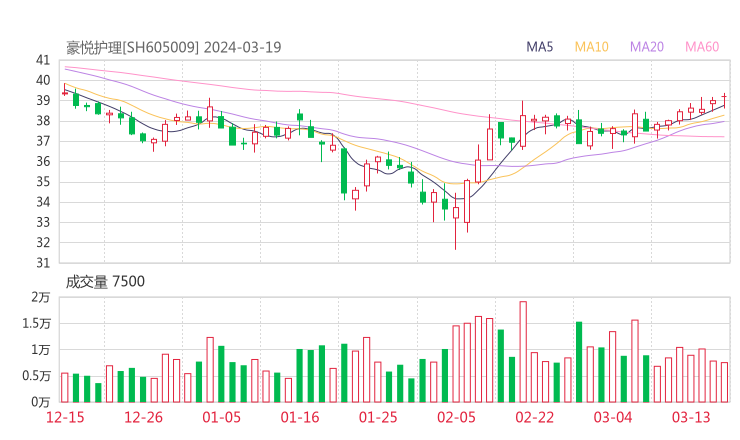
Task: Click the 03-04 date axis label
Action: pyautogui.click(x=613, y=417)
